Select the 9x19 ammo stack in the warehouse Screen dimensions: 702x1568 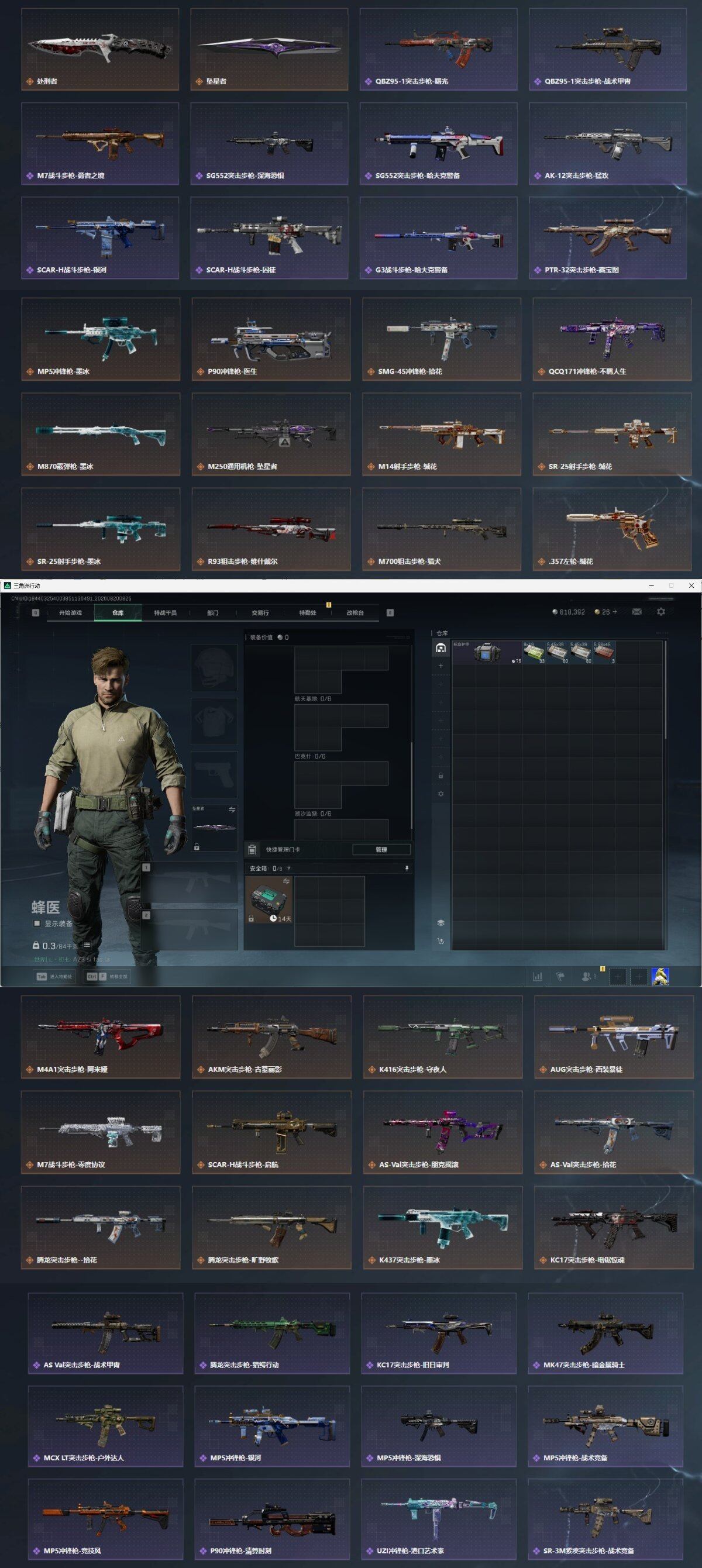[535, 652]
